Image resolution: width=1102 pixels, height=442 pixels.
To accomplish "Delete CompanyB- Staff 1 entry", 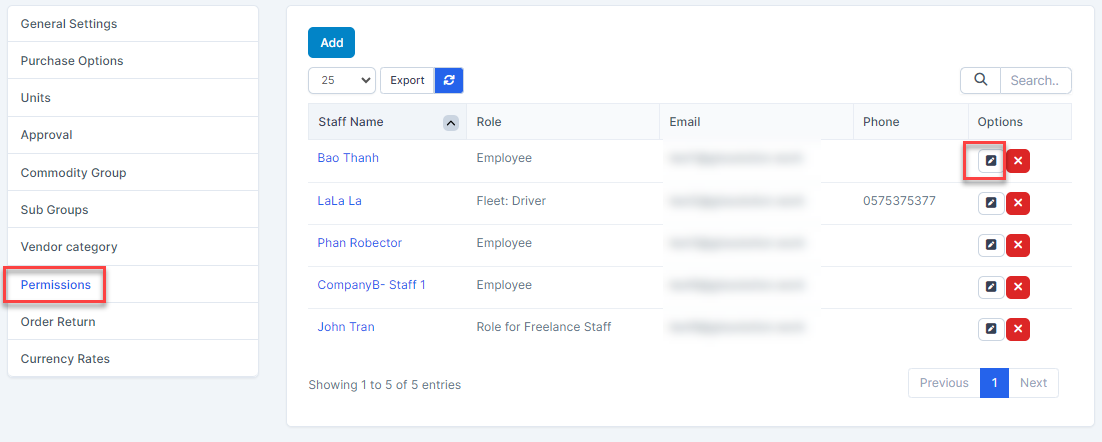I will click(x=1018, y=287).
